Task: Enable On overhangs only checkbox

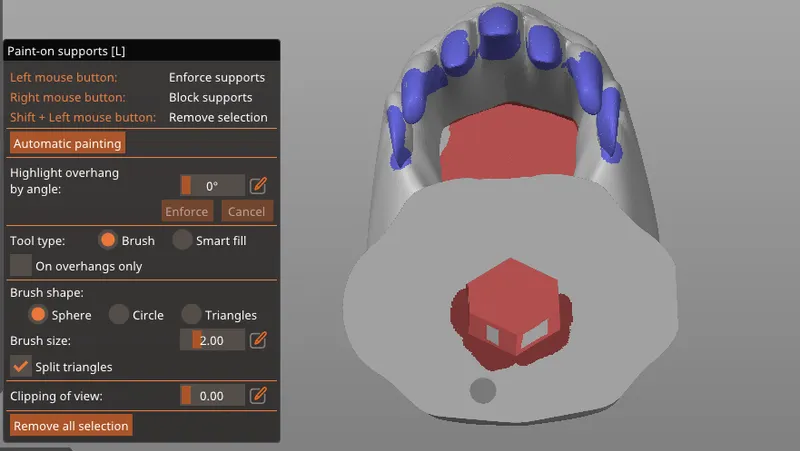Action: pos(20,266)
